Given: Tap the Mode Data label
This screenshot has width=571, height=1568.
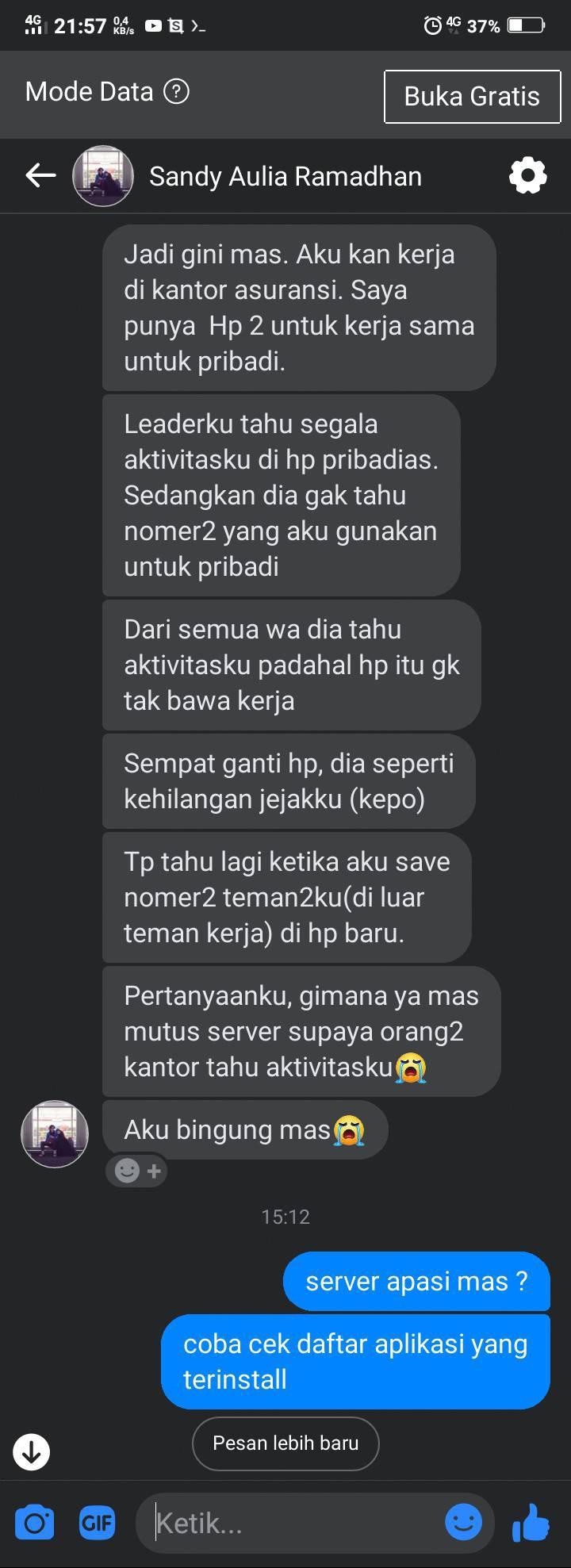Looking at the screenshot, I should pyautogui.click(x=89, y=92).
